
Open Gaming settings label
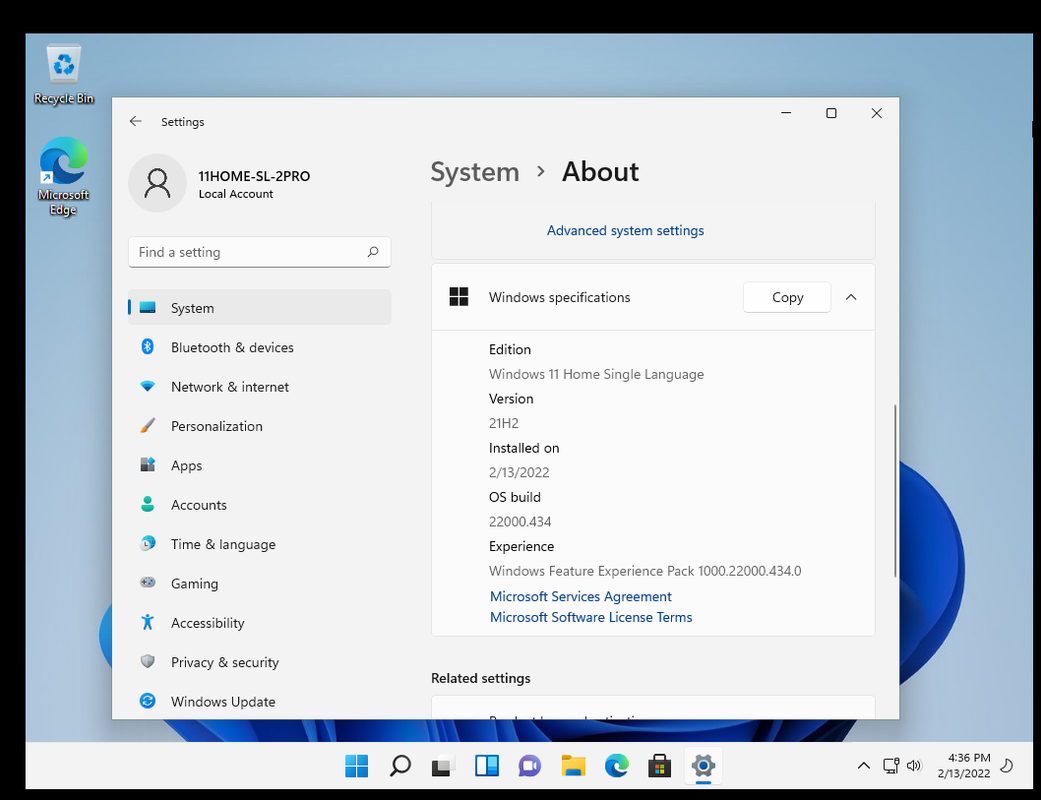click(x=195, y=584)
